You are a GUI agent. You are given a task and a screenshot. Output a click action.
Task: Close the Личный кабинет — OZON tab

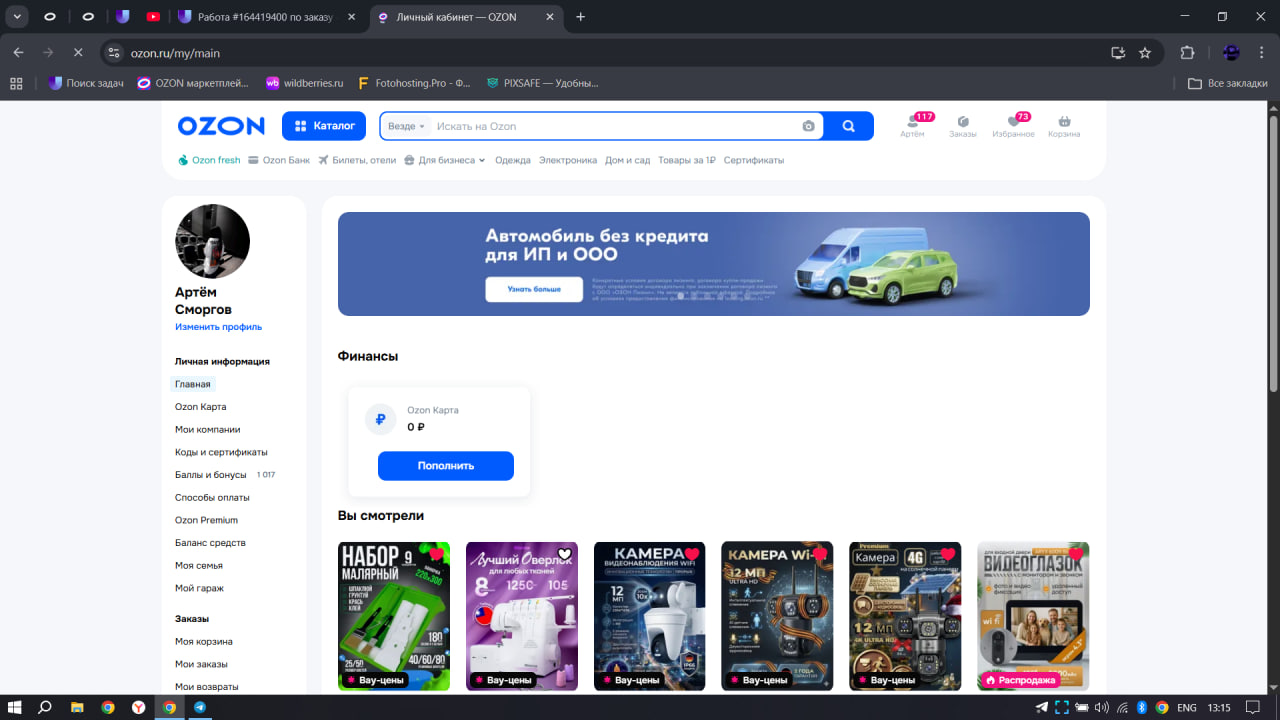[x=549, y=17]
